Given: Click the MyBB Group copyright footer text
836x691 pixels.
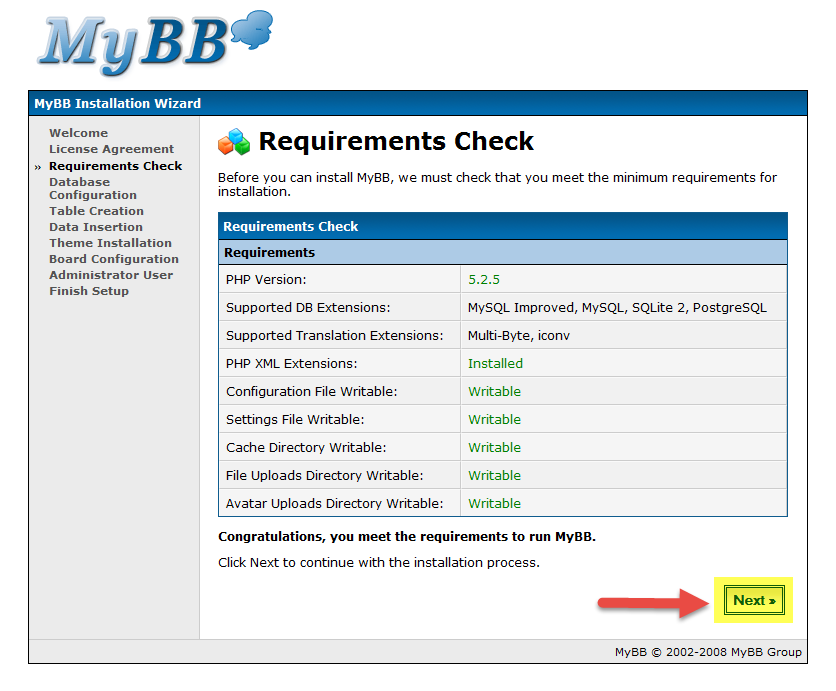Looking at the screenshot, I should click(707, 653).
